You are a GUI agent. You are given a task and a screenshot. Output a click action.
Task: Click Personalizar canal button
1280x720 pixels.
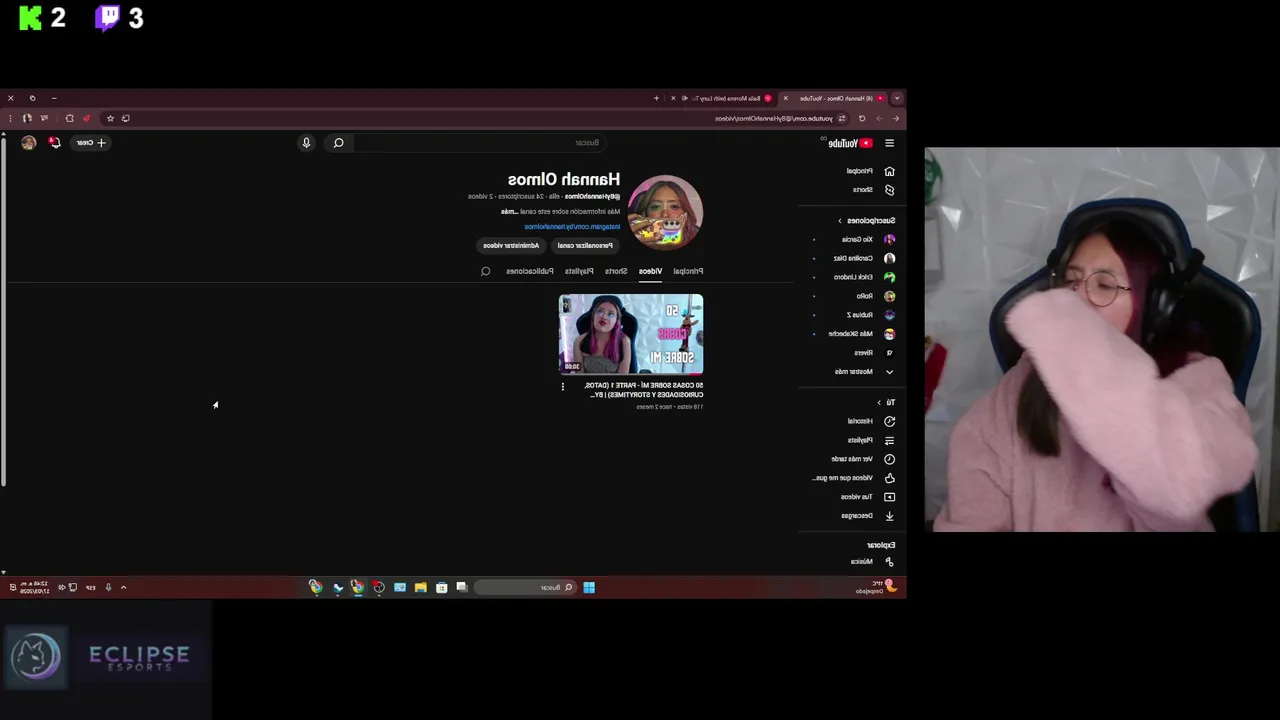pyautogui.click(x=584, y=245)
